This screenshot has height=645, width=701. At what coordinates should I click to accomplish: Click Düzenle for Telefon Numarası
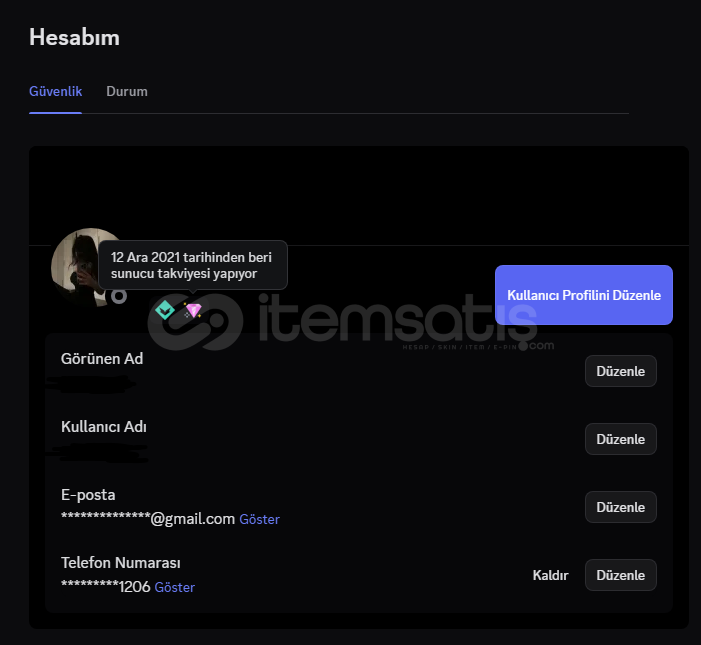pyautogui.click(x=621, y=575)
